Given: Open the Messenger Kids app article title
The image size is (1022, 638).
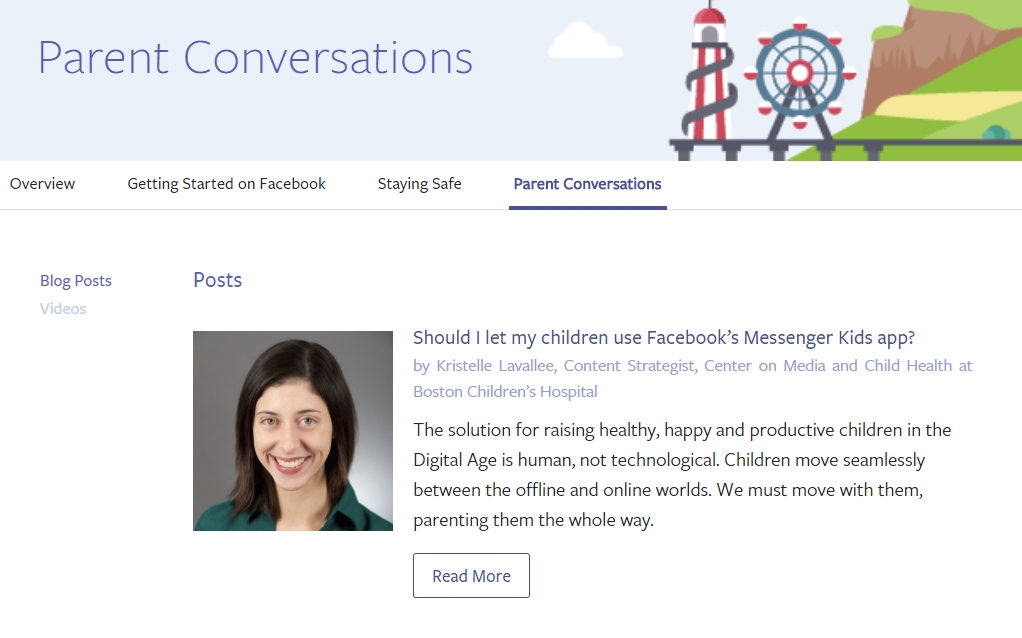Looking at the screenshot, I should tap(664, 338).
